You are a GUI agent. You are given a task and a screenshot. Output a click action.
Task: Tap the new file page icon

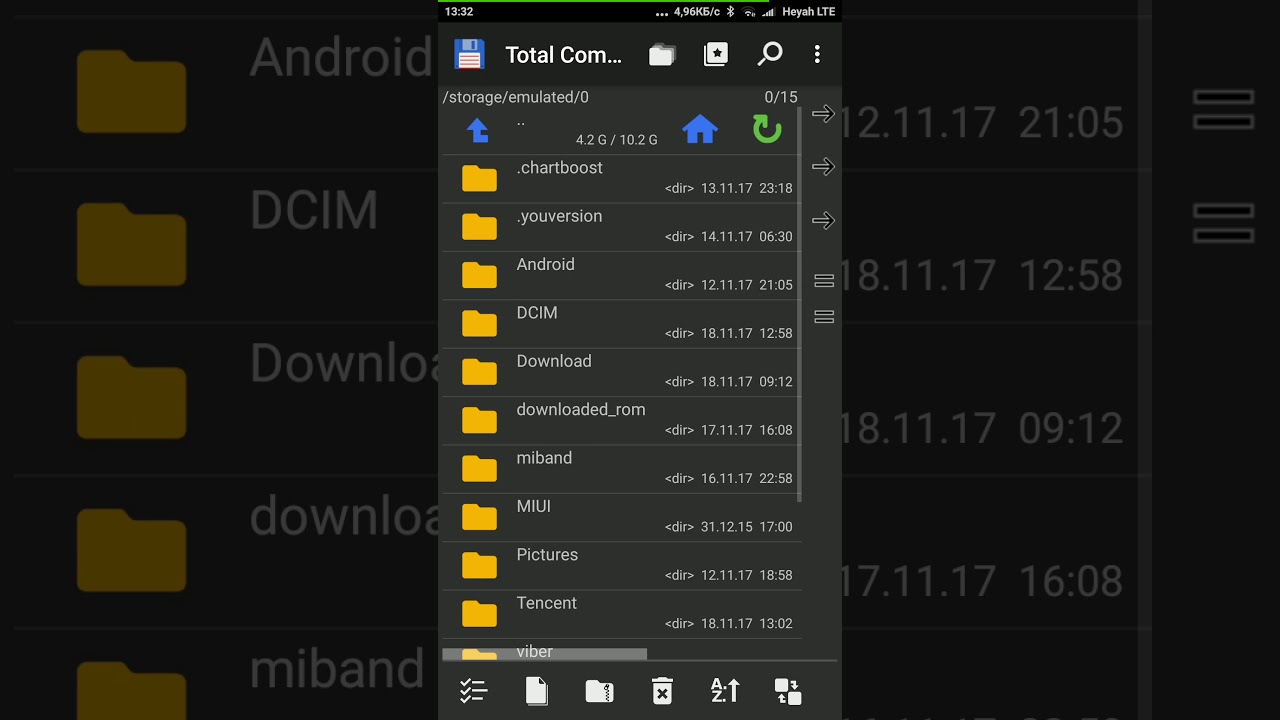click(x=537, y=691)
